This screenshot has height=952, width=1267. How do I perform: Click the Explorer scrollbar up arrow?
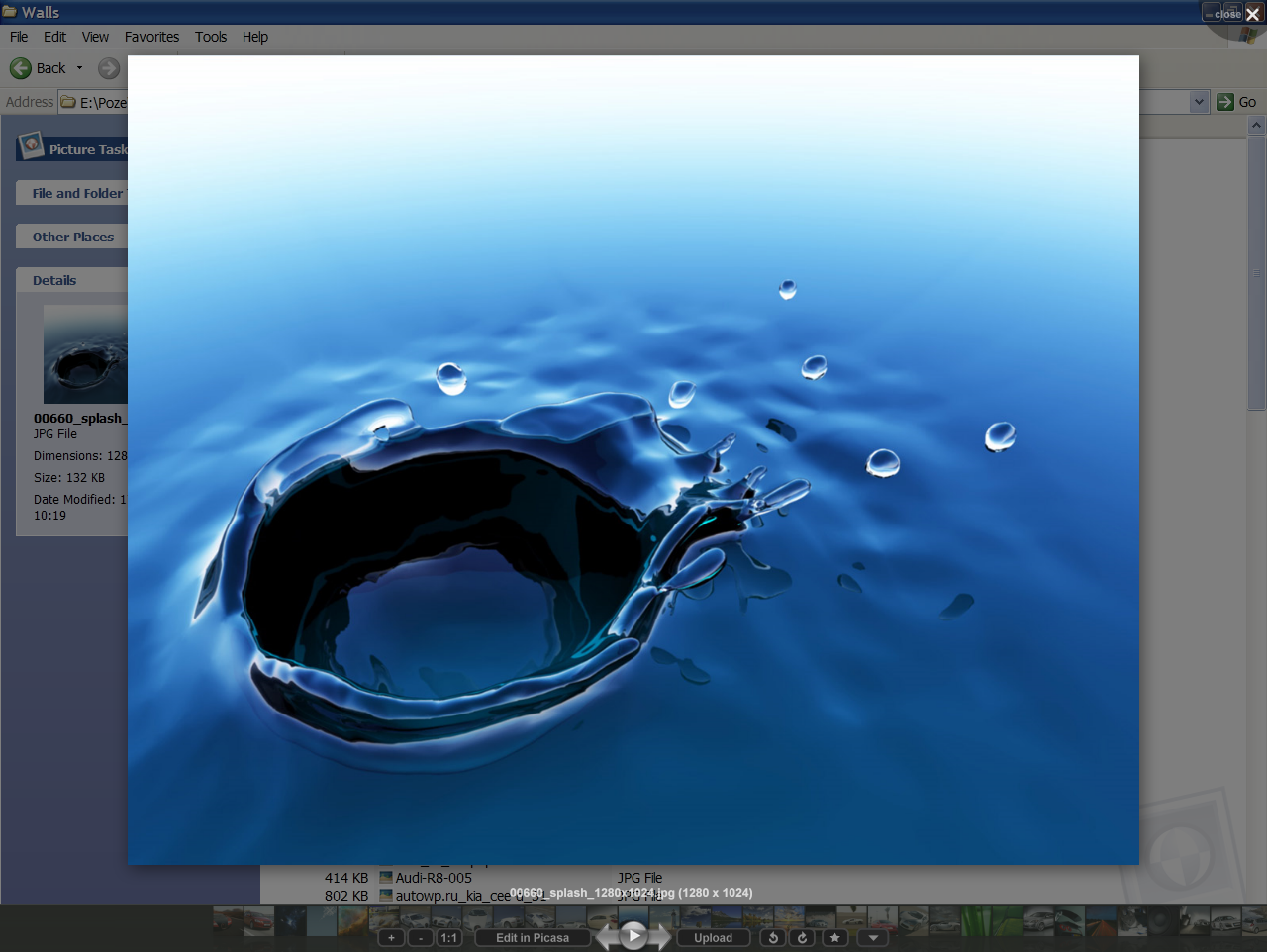click(x=1256, y=126)
